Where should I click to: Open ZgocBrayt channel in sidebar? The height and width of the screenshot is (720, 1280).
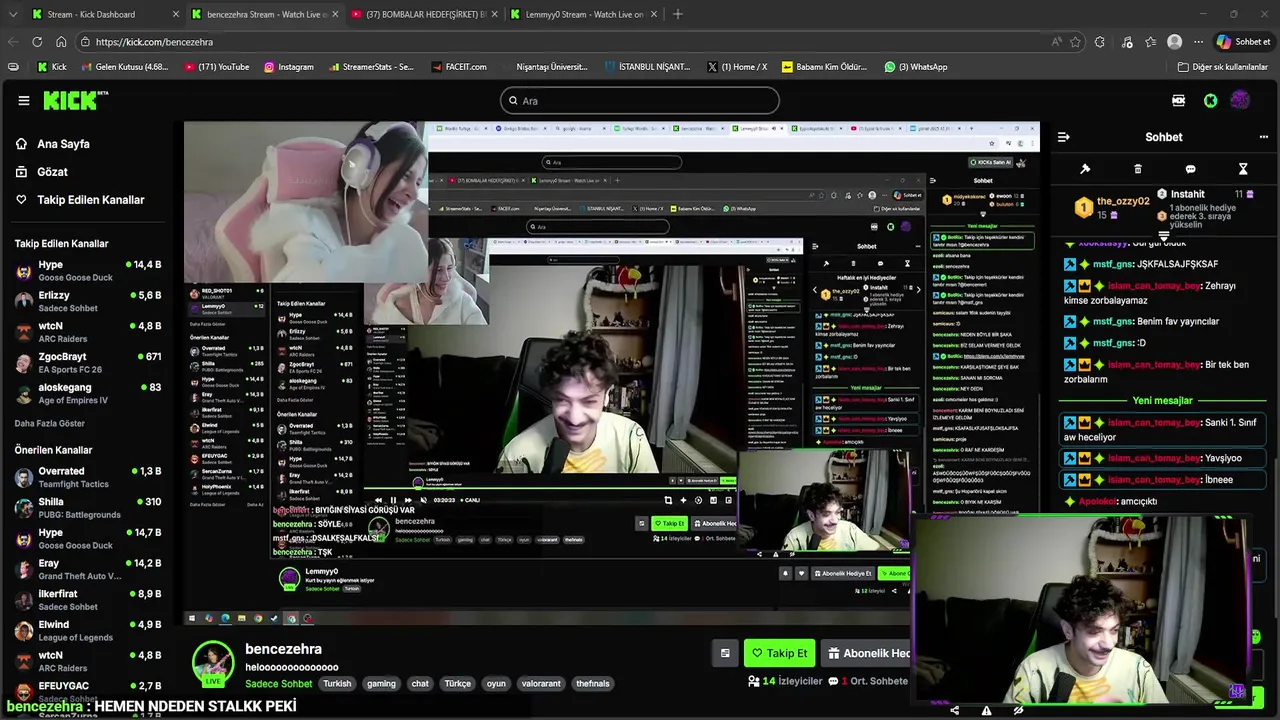pos(88,363)
